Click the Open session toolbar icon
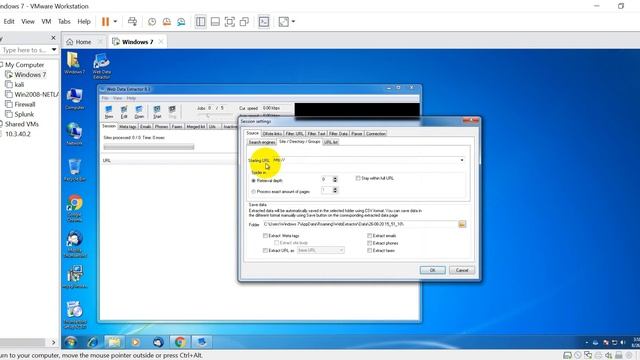This screenshot has height=360, width=640. click(139, 111)
